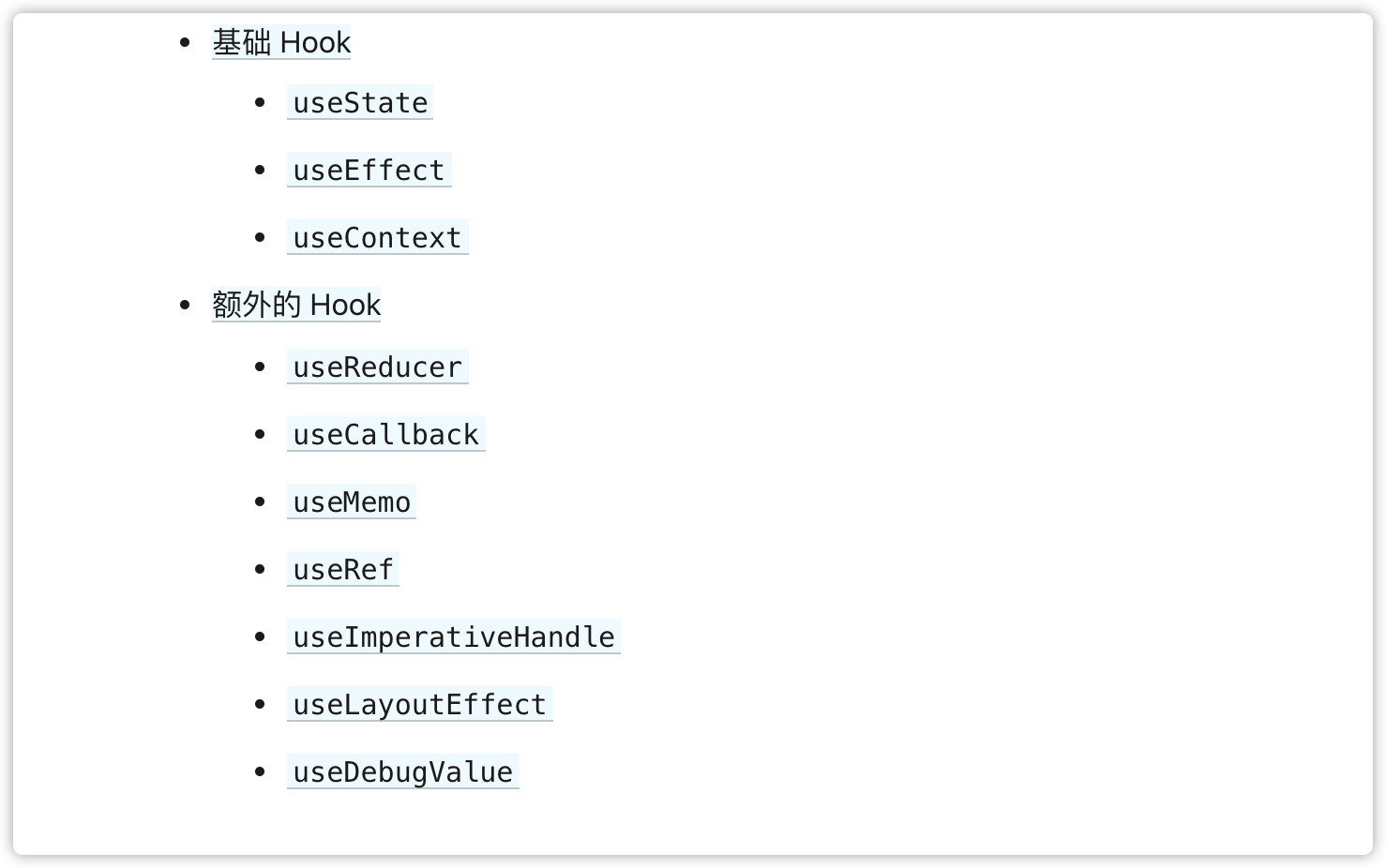The height and width of the screenshot is (868, 1386).
Task: Jump to the useReducer link
Action: point(377,367)
